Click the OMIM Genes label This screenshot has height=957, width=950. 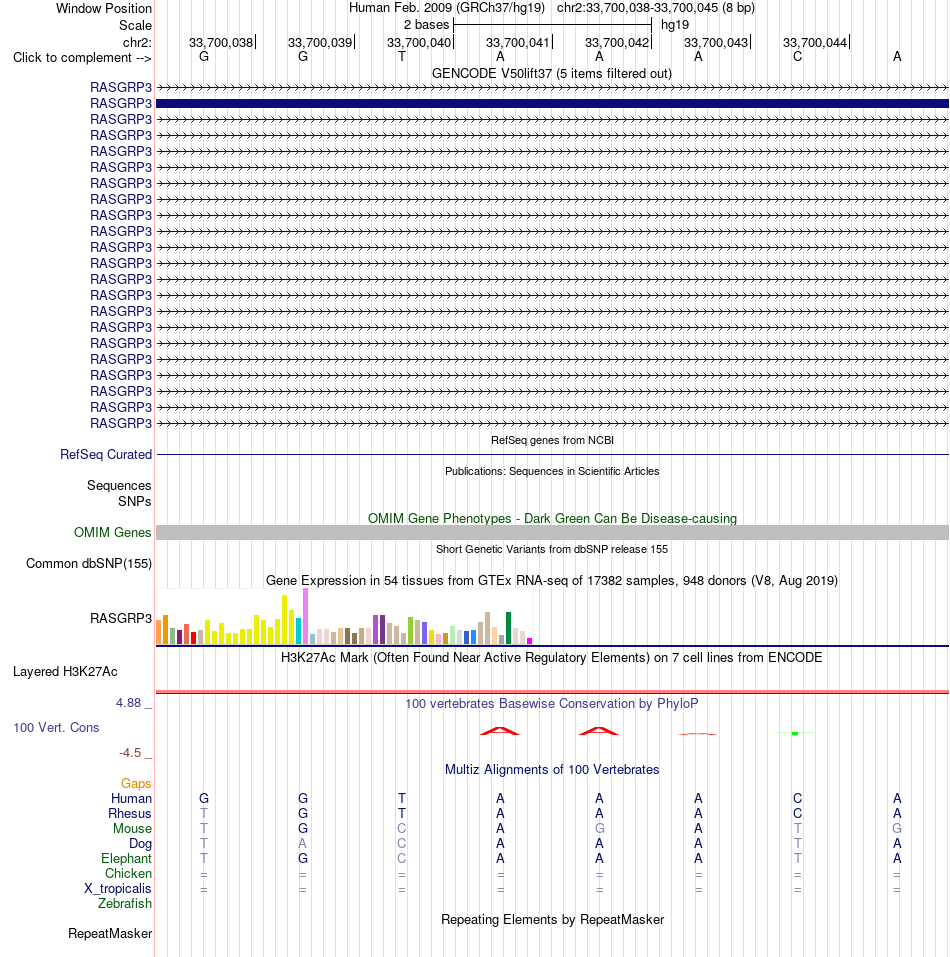(x=112, y=532)
